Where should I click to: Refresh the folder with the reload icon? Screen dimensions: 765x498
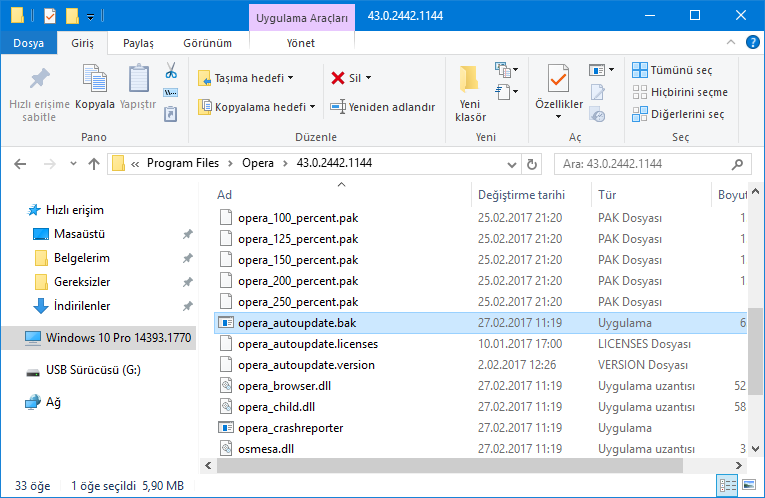pos(533,164)
